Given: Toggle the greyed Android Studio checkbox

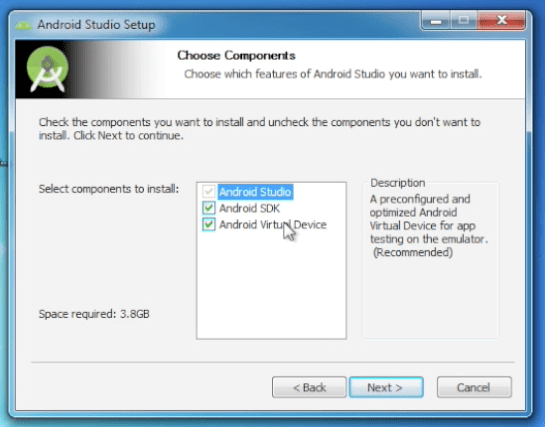Looking at the screenshot, I should [x=209, y=191].
